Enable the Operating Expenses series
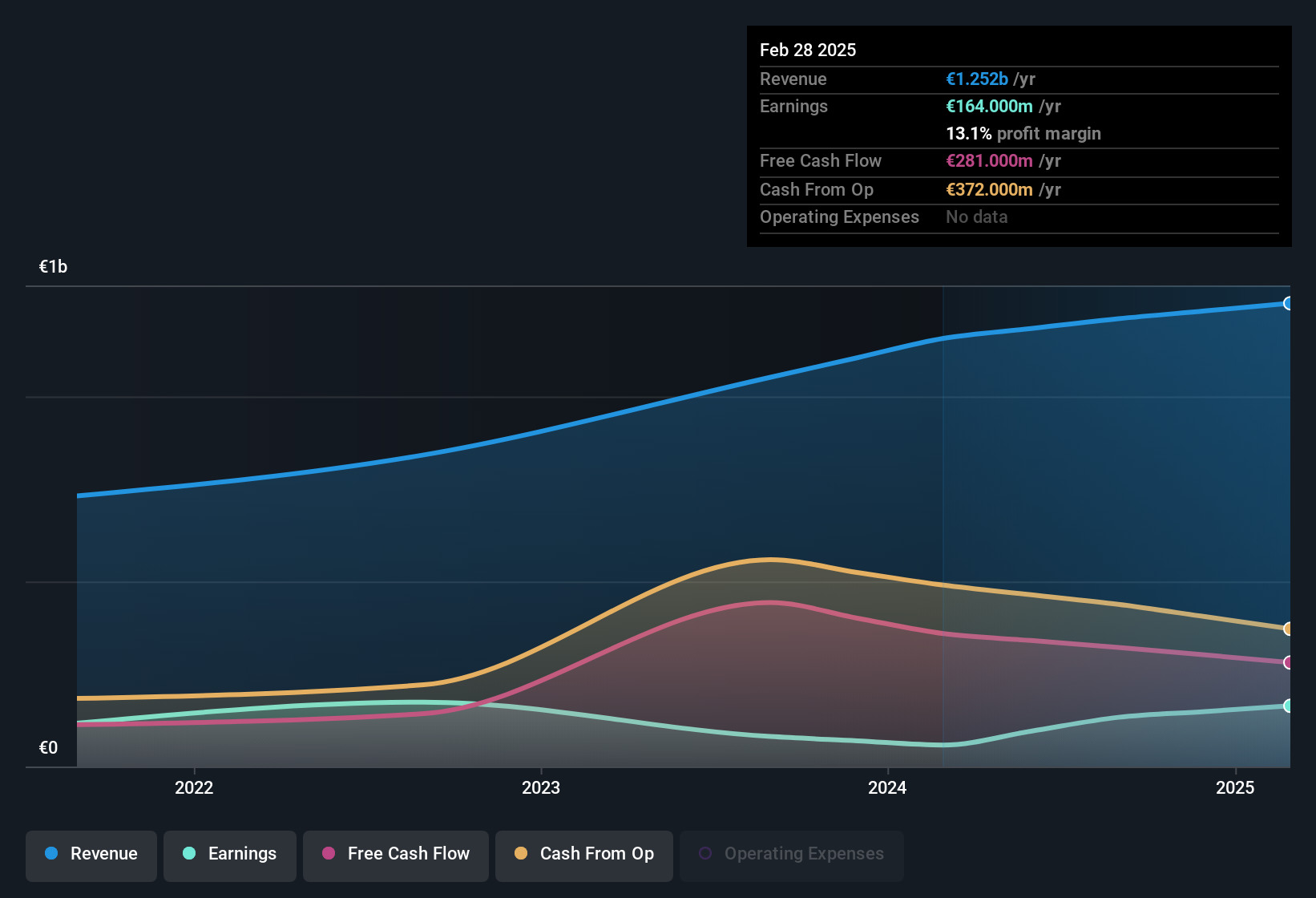Viewport: 1316px width, 898px height. click(791, 854)
